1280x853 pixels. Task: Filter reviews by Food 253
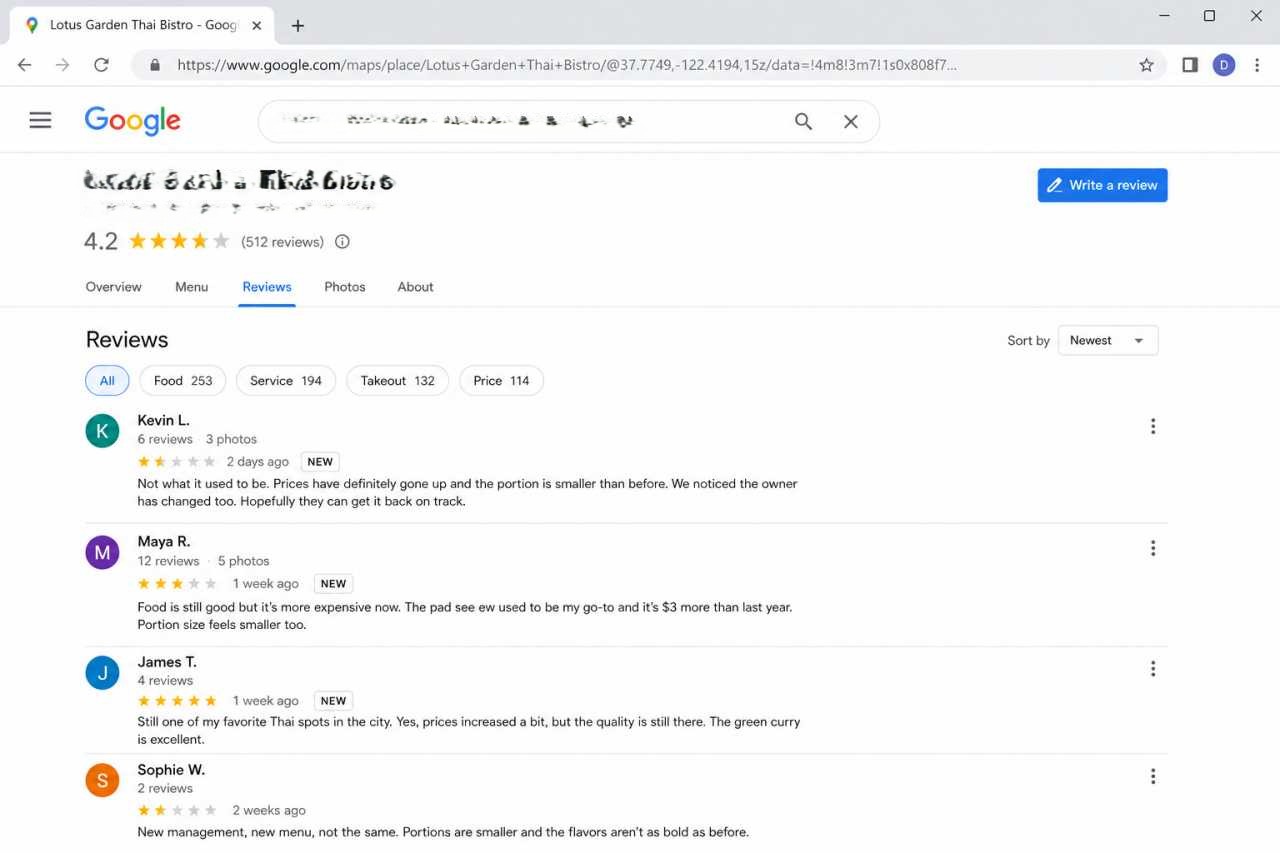(x=183, y=381)
